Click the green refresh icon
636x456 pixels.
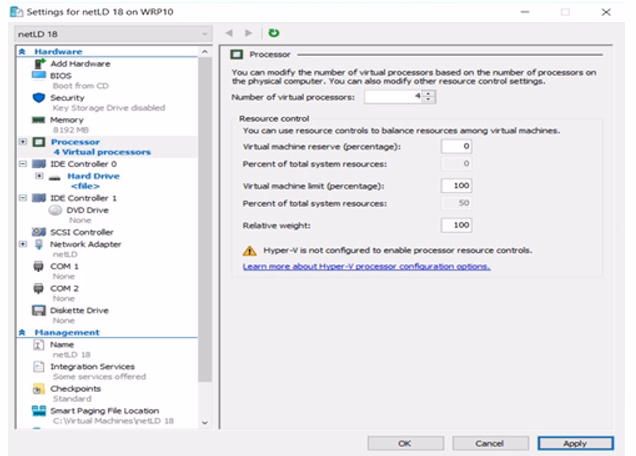(274, 33)
